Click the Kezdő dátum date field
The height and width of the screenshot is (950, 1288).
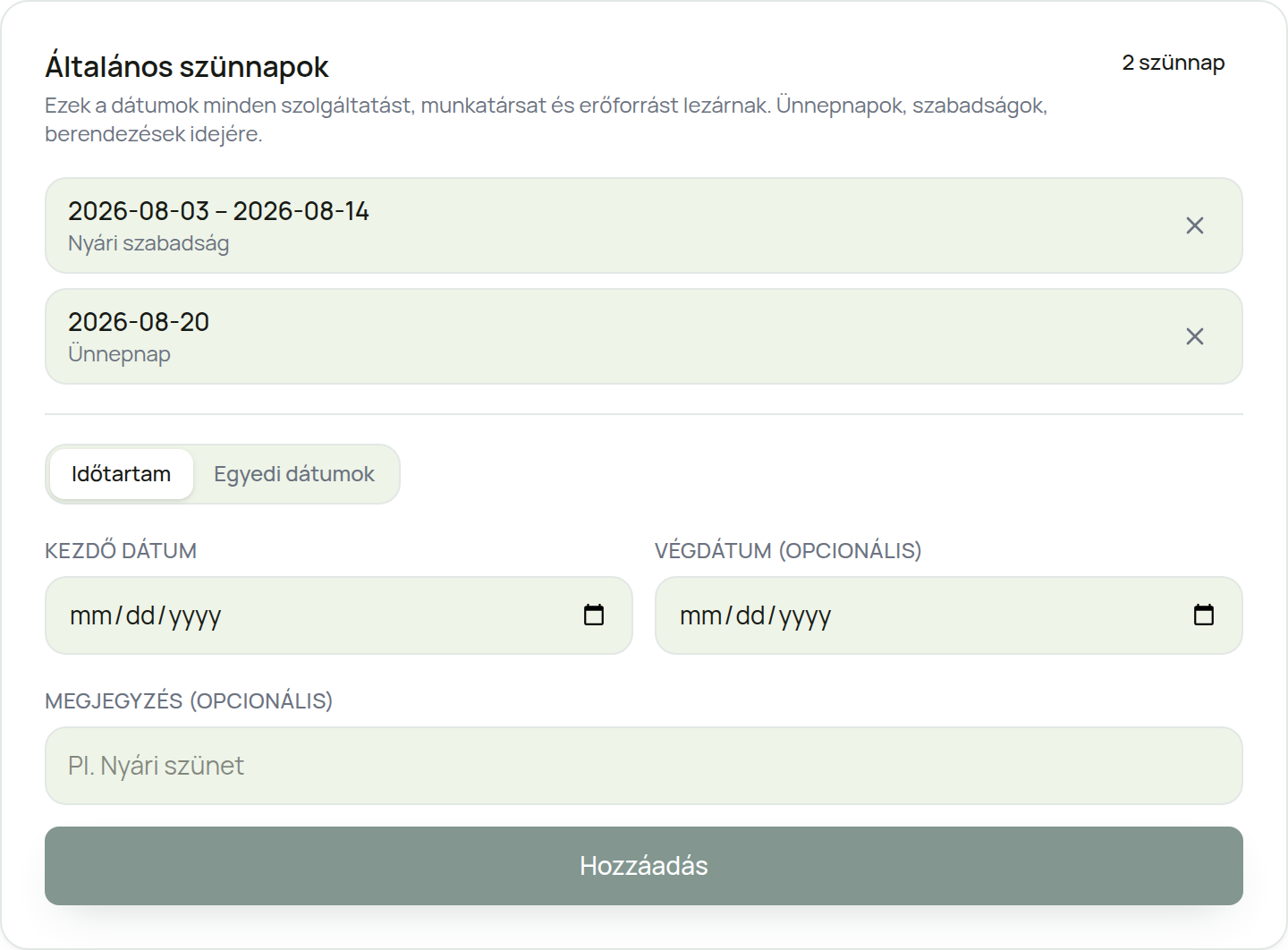(x=339, y=615)
